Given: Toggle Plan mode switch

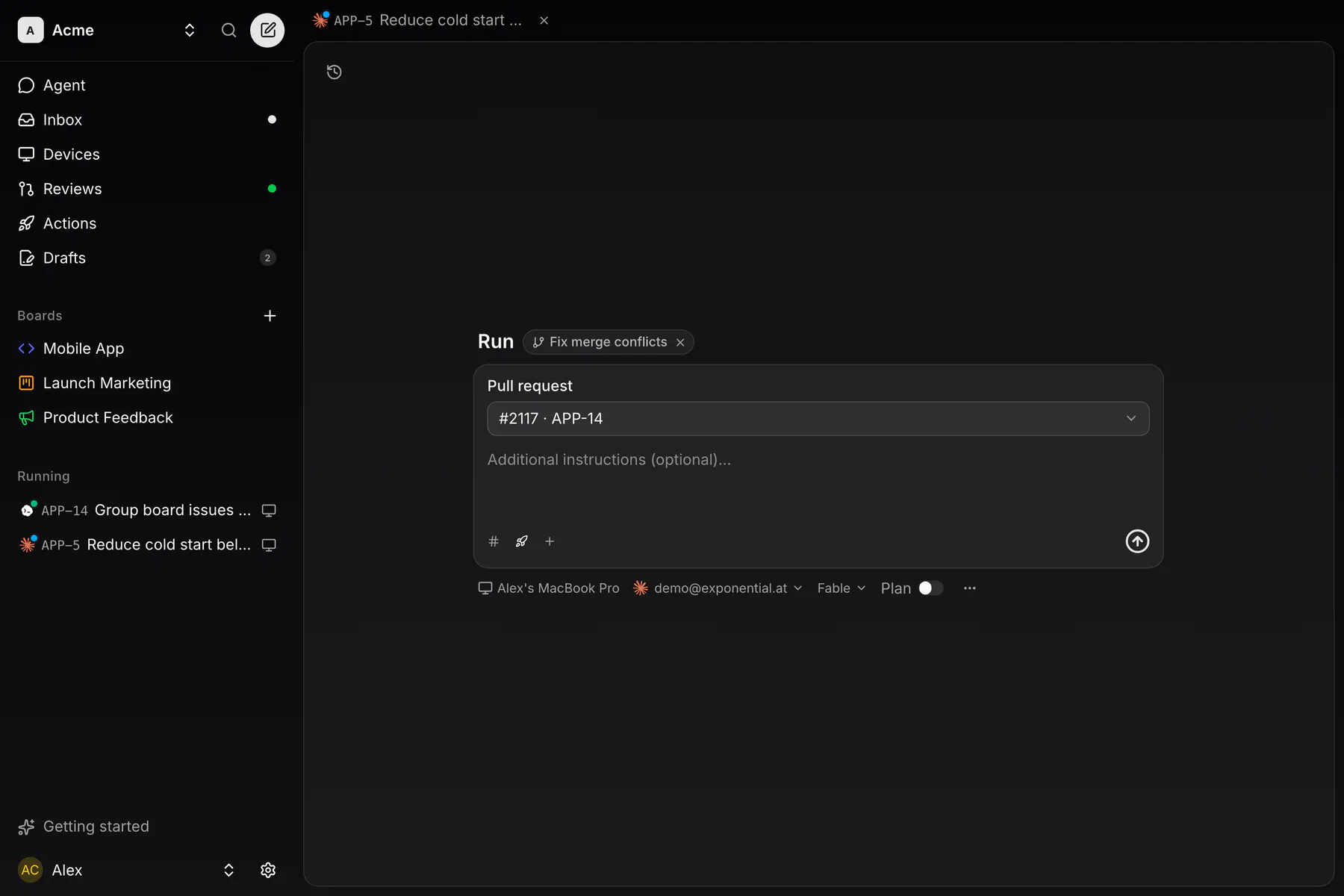Looking at the screenshot, I should (x=931, y=588).
